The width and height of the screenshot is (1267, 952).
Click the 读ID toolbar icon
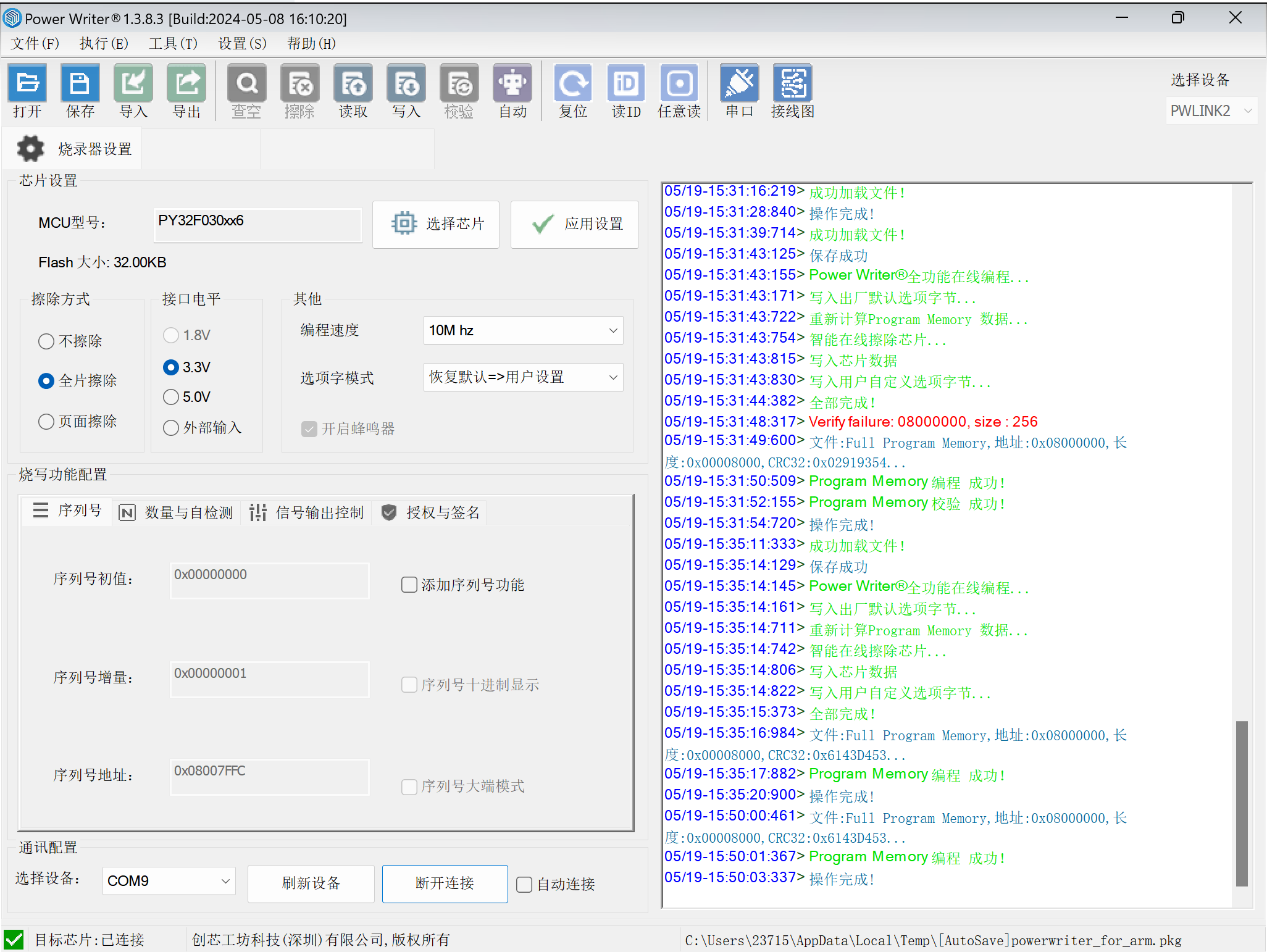[626, 83]
